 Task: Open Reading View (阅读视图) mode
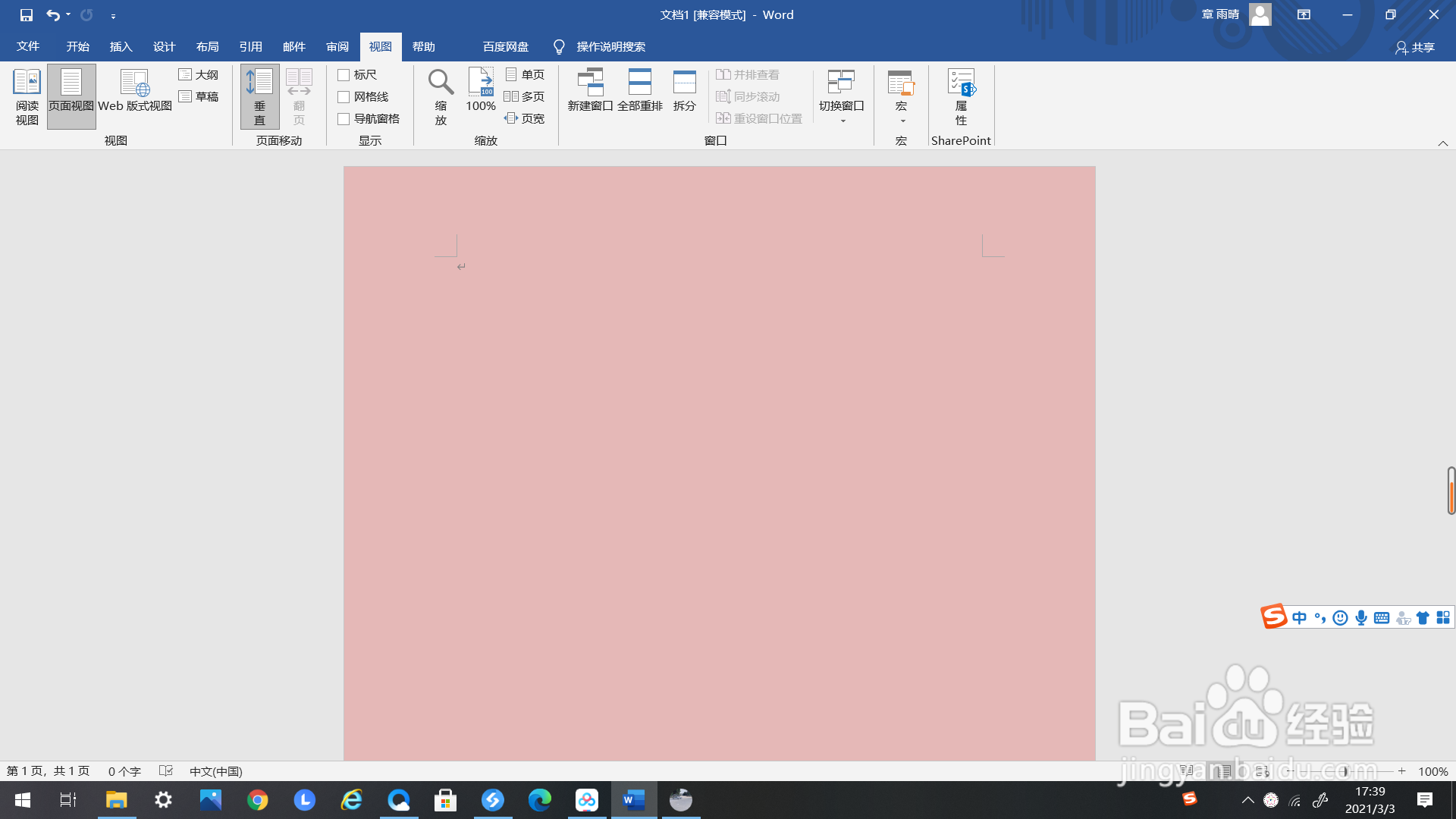pyautogui.click(x=27, y=96)
